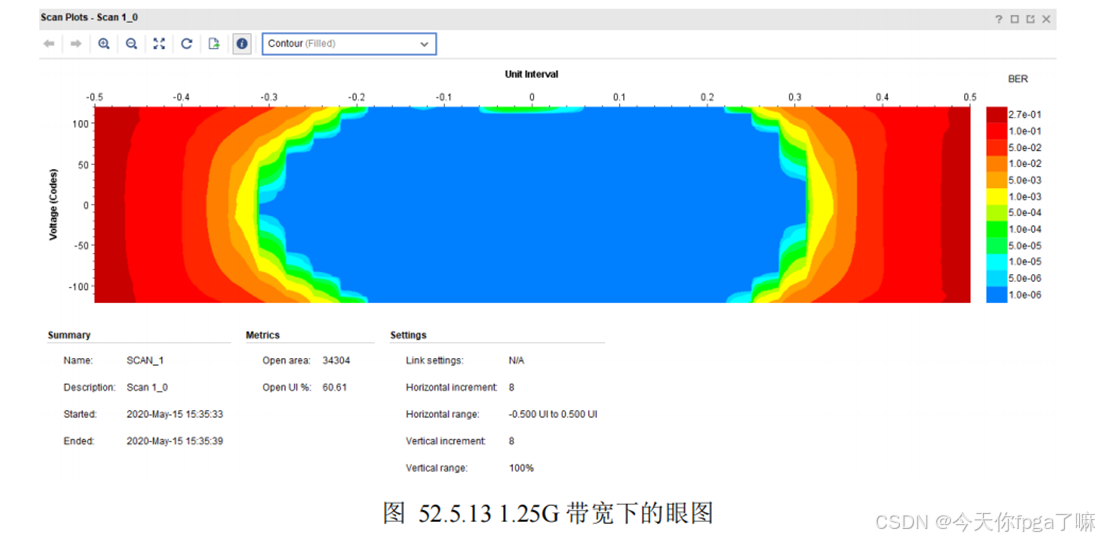Click the 1.0e-06 blue BER legend swatch
1099x539 pixels.
pyautogui.click(x=996, y=294)
